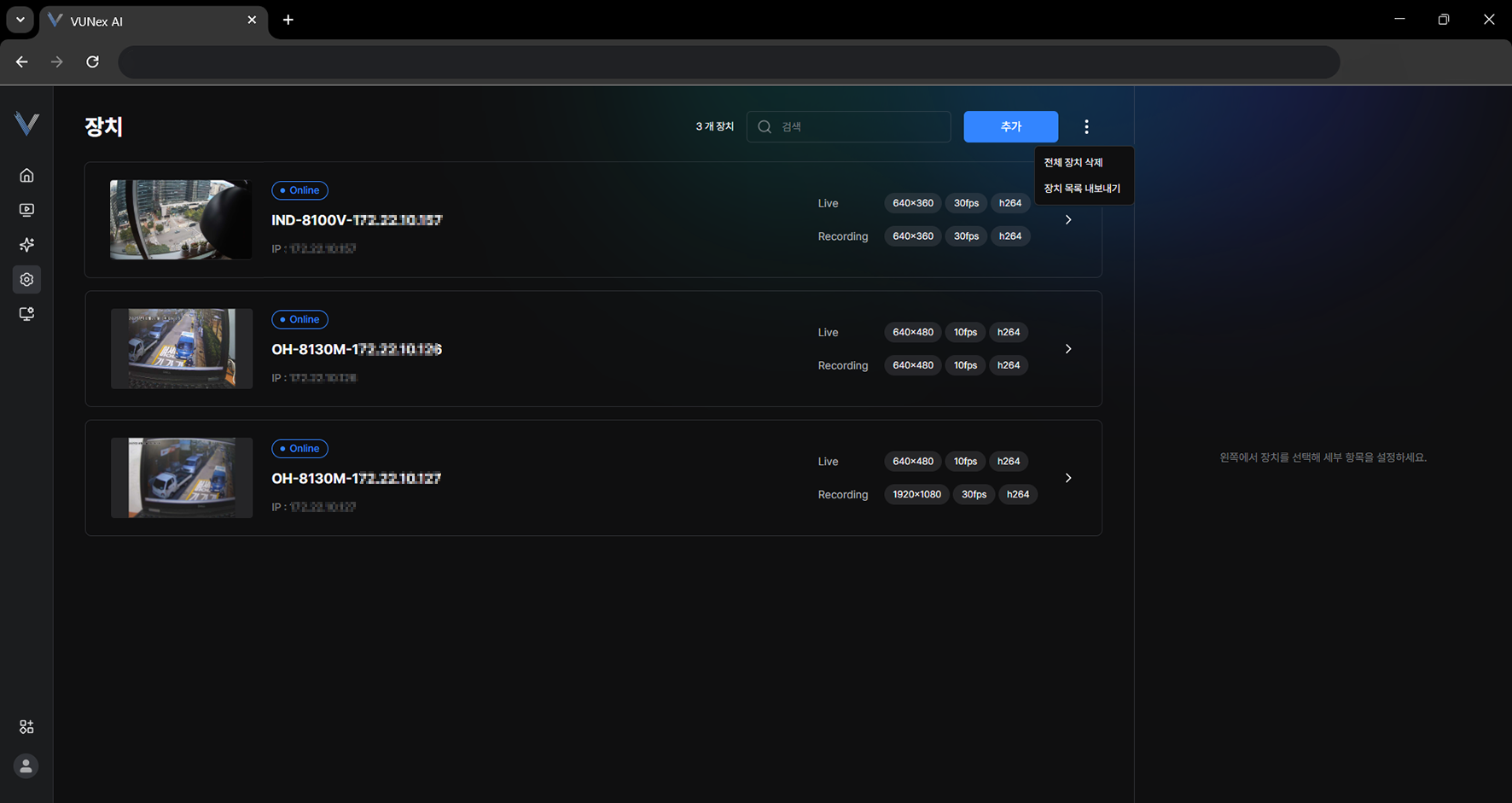Open a new browser tab
1512x803 pixels.
click(x=288, y=20)
